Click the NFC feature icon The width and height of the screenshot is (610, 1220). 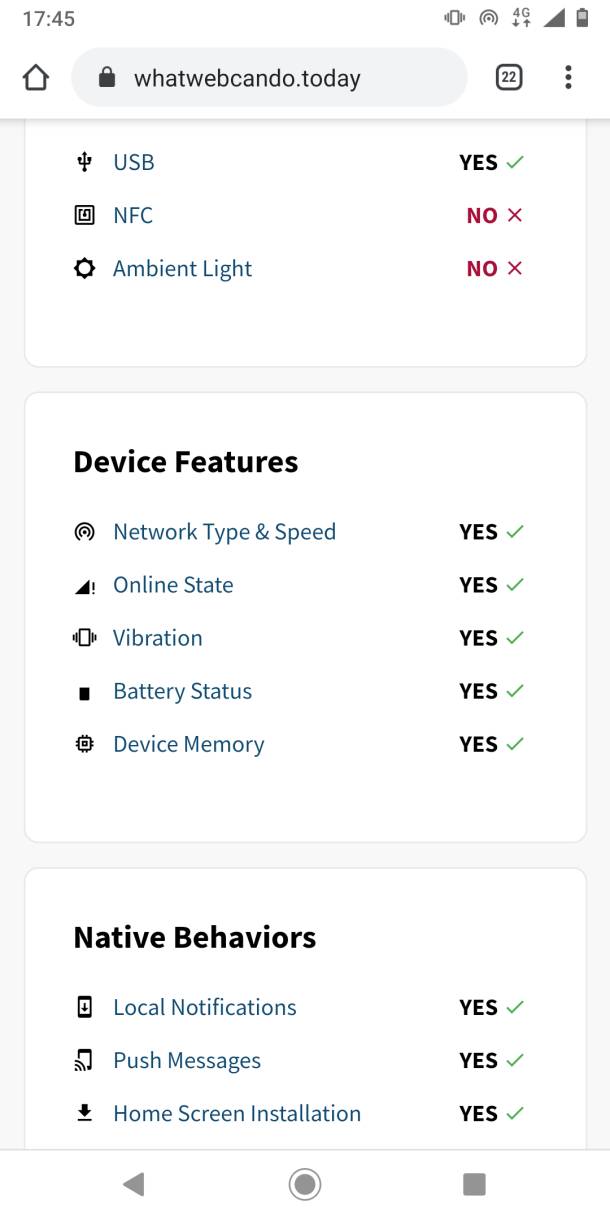click(84, 214)
